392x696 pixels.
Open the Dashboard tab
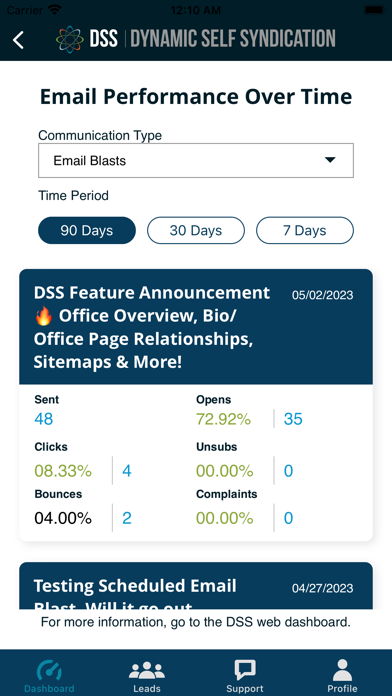click(x=49, y=676)
